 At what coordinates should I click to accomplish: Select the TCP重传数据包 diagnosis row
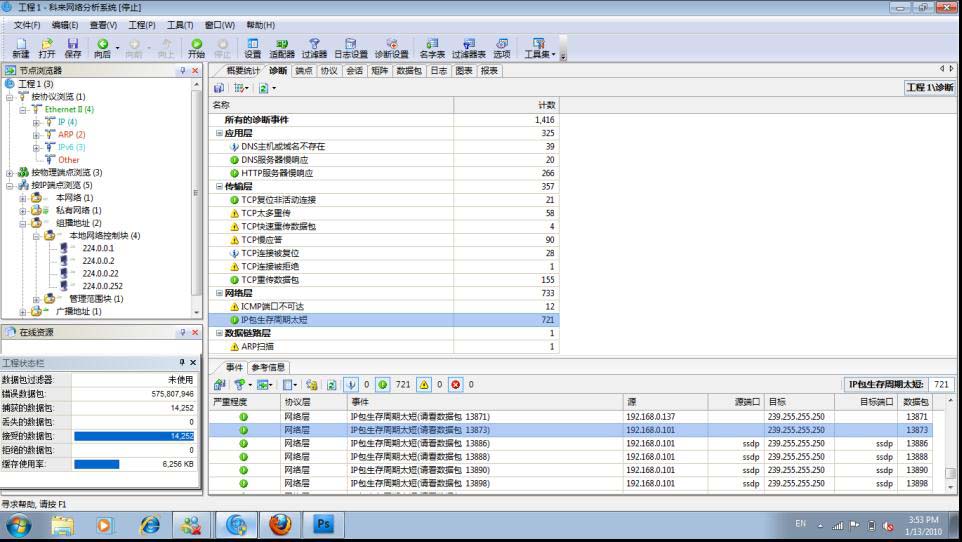pos(383,280)
